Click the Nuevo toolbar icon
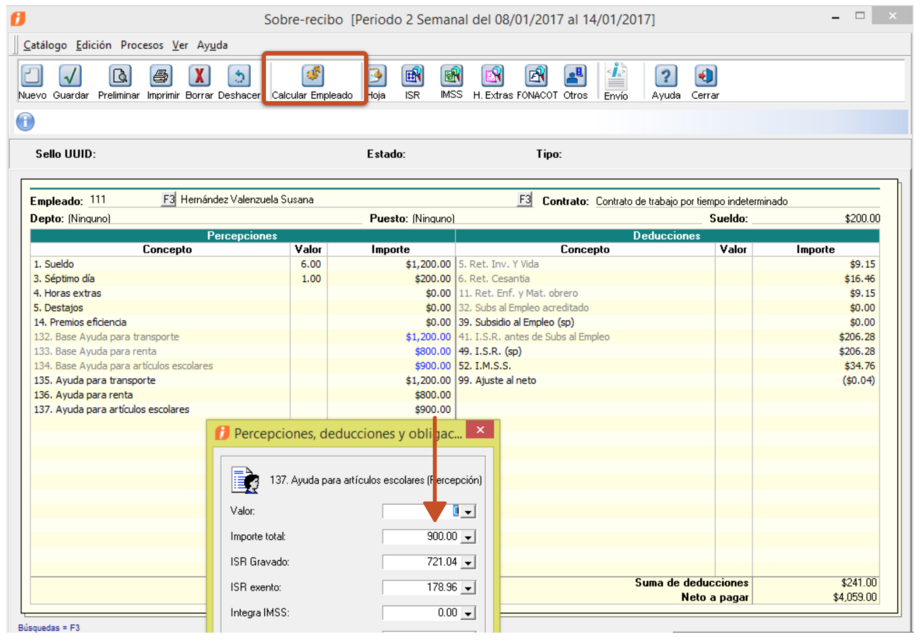 point(32,77)
